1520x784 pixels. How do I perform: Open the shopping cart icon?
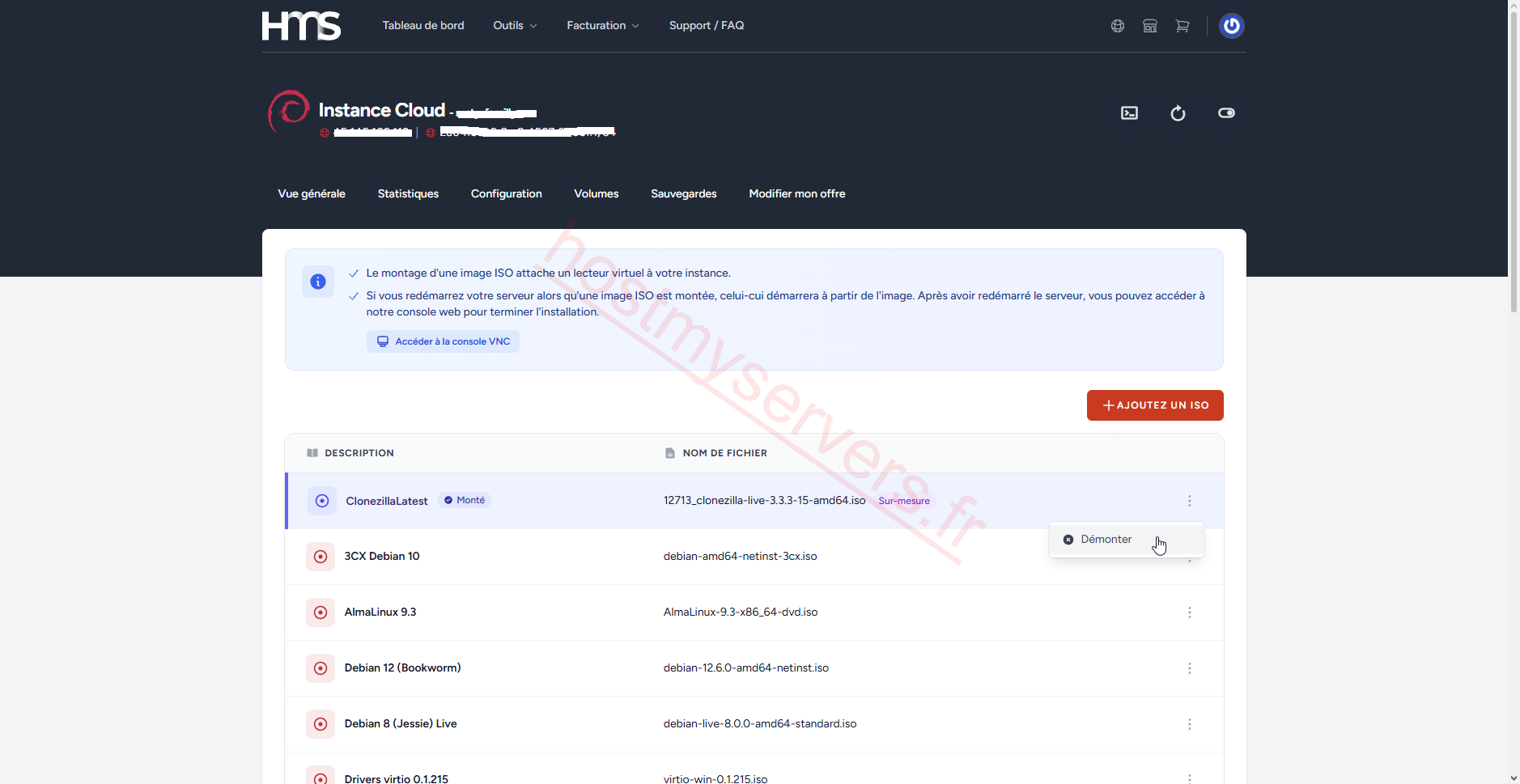(x=1182, y=26)
